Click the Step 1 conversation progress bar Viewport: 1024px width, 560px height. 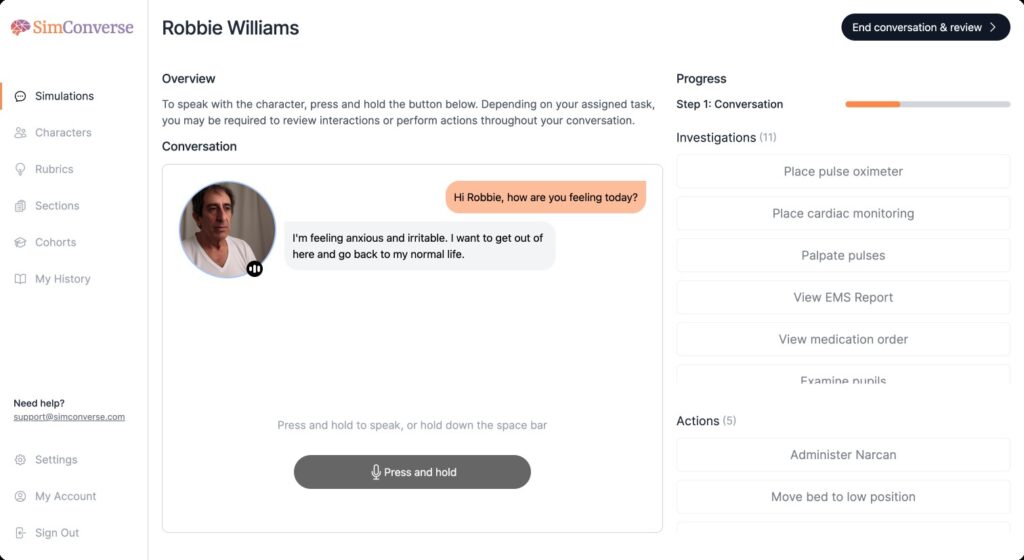click(927, 104)
